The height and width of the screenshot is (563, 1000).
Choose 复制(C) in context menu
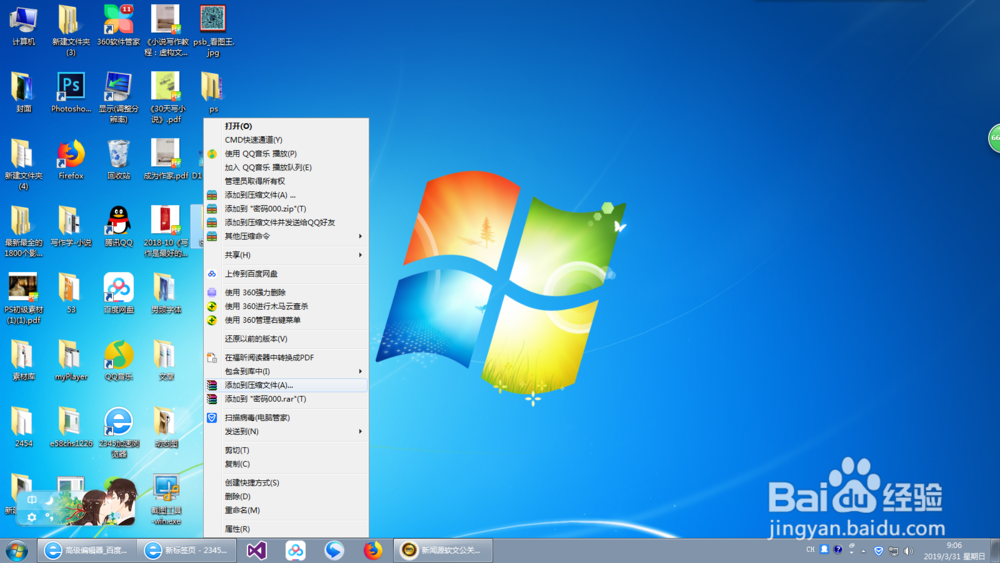coord(286,464)
